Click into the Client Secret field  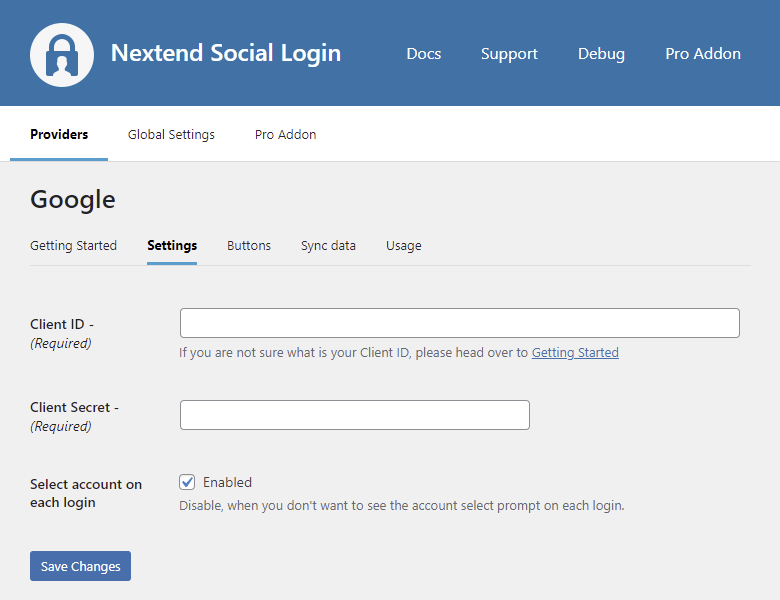(x=354, y=415)
